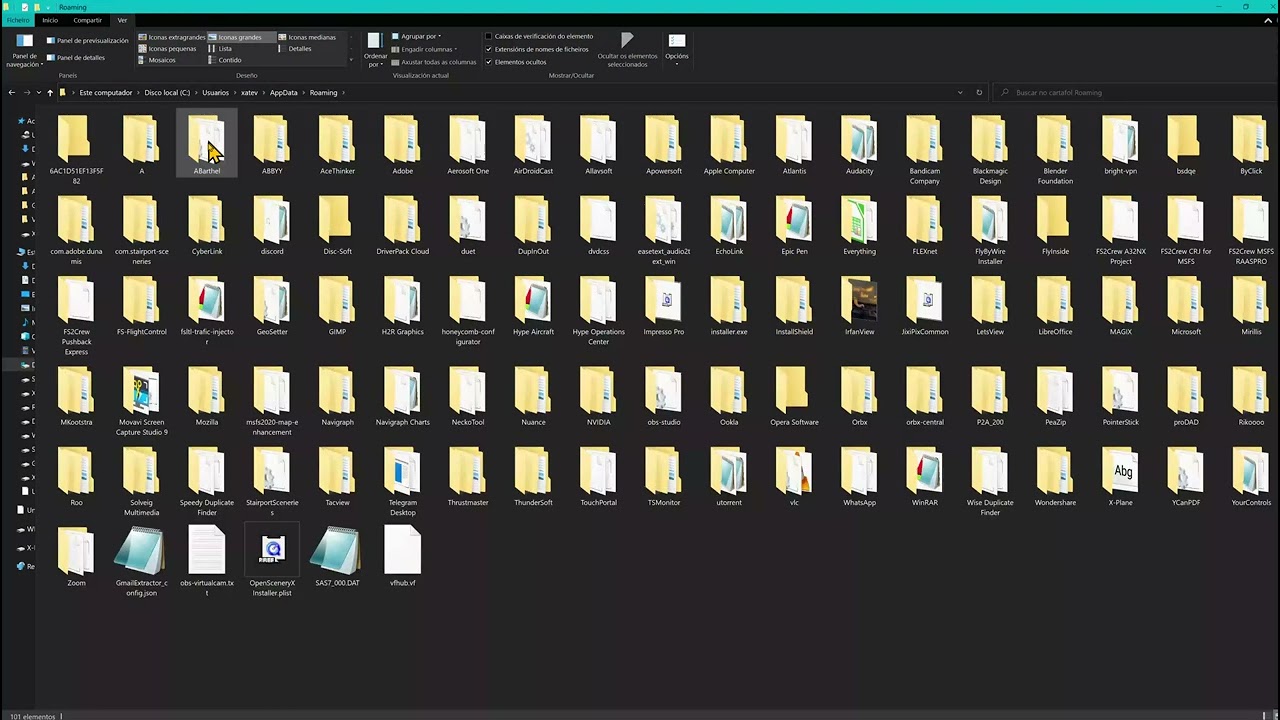
Task: Open the Ficheiro tab
Action: point(18,20)
